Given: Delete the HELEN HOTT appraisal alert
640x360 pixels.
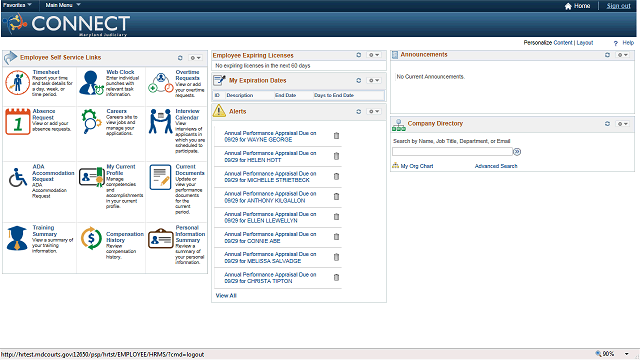Looking at the screenshot, I should tap(336, 156).
